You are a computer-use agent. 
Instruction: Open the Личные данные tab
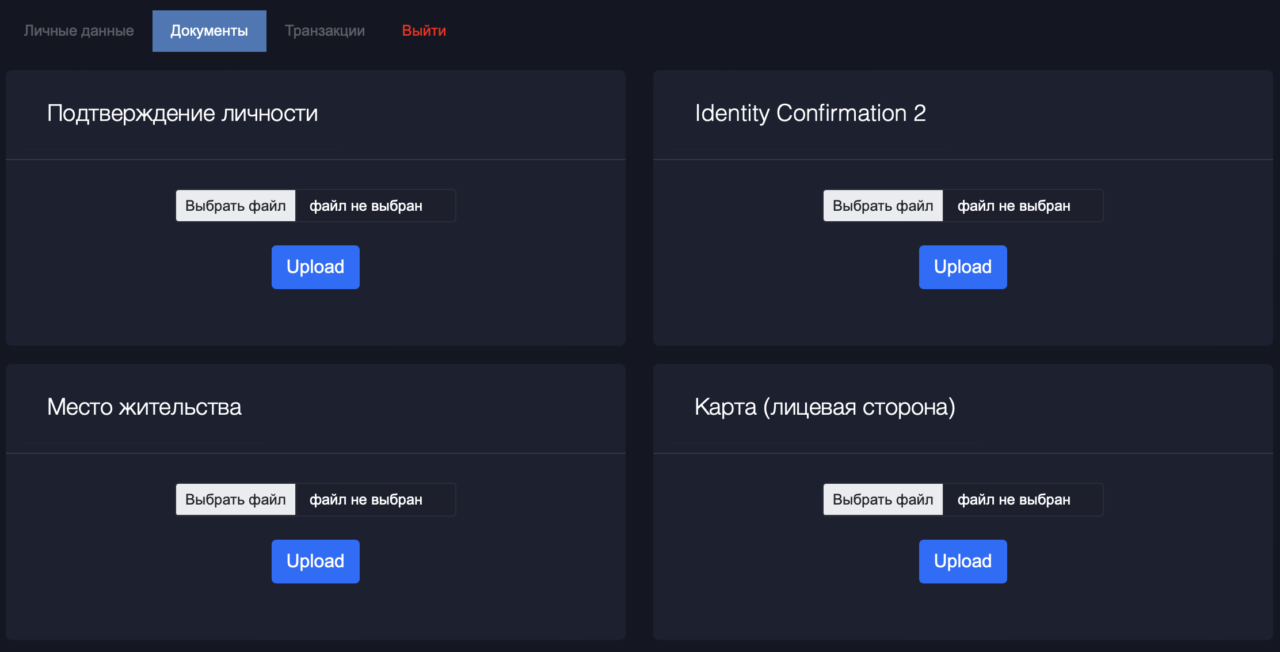[79, 31]
